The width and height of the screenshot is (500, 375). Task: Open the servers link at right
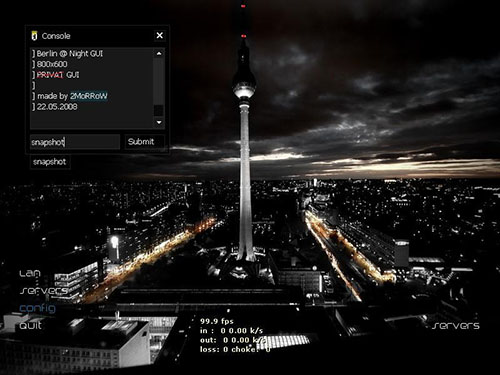coord(456,325)
